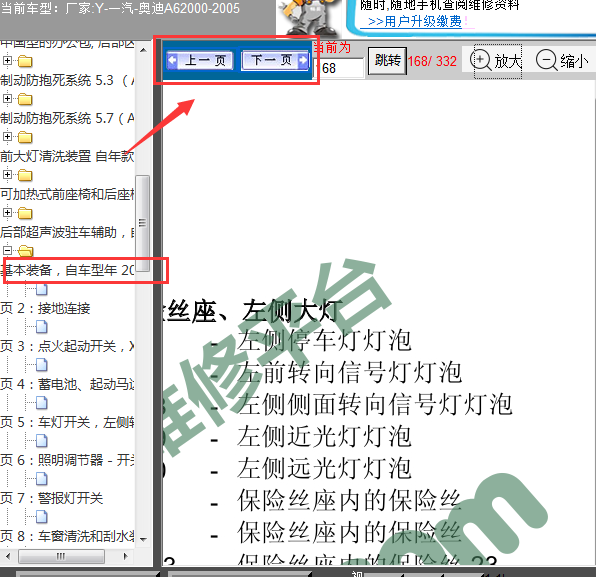This screenshot has height=577, width=596.
Task: Go to the next page (下一页)
Action: tap(275, 60)
